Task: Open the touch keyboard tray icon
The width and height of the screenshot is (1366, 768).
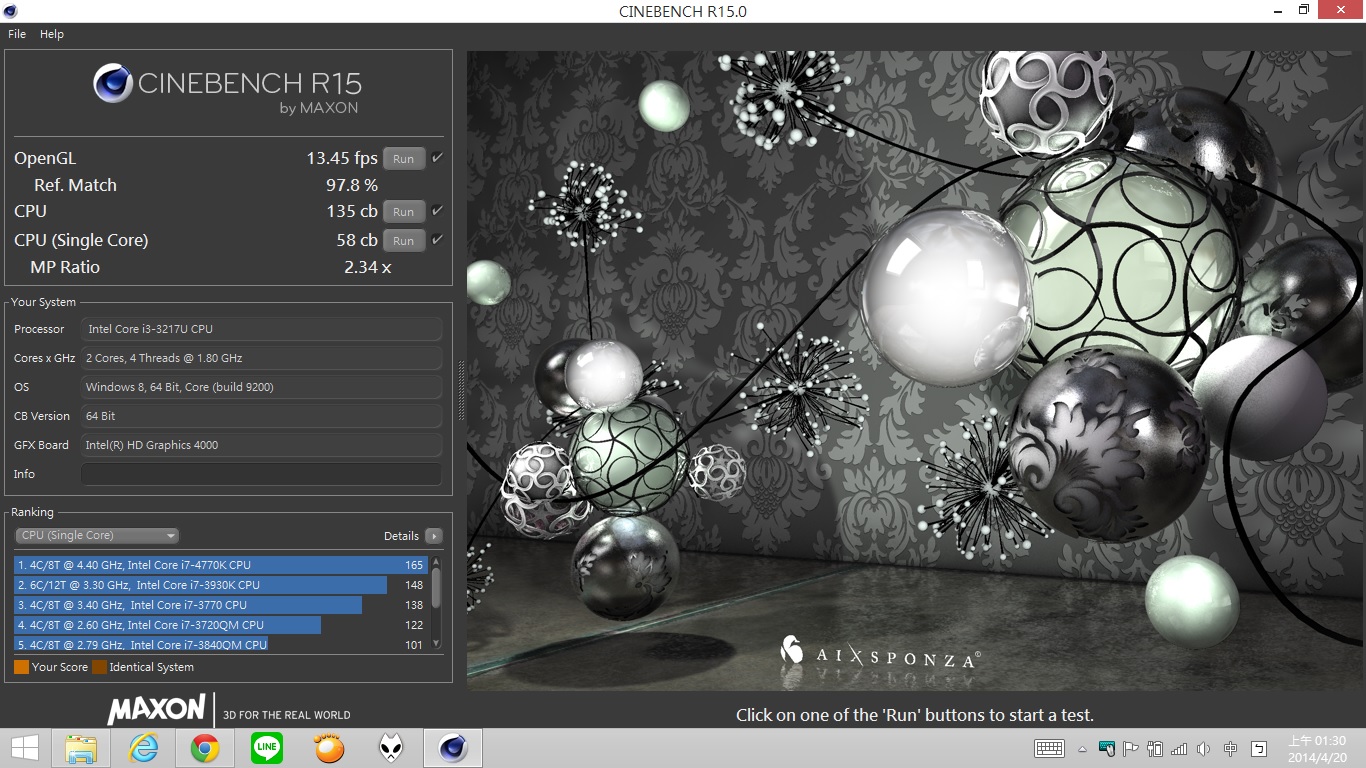Action: tap(1049, 748)
